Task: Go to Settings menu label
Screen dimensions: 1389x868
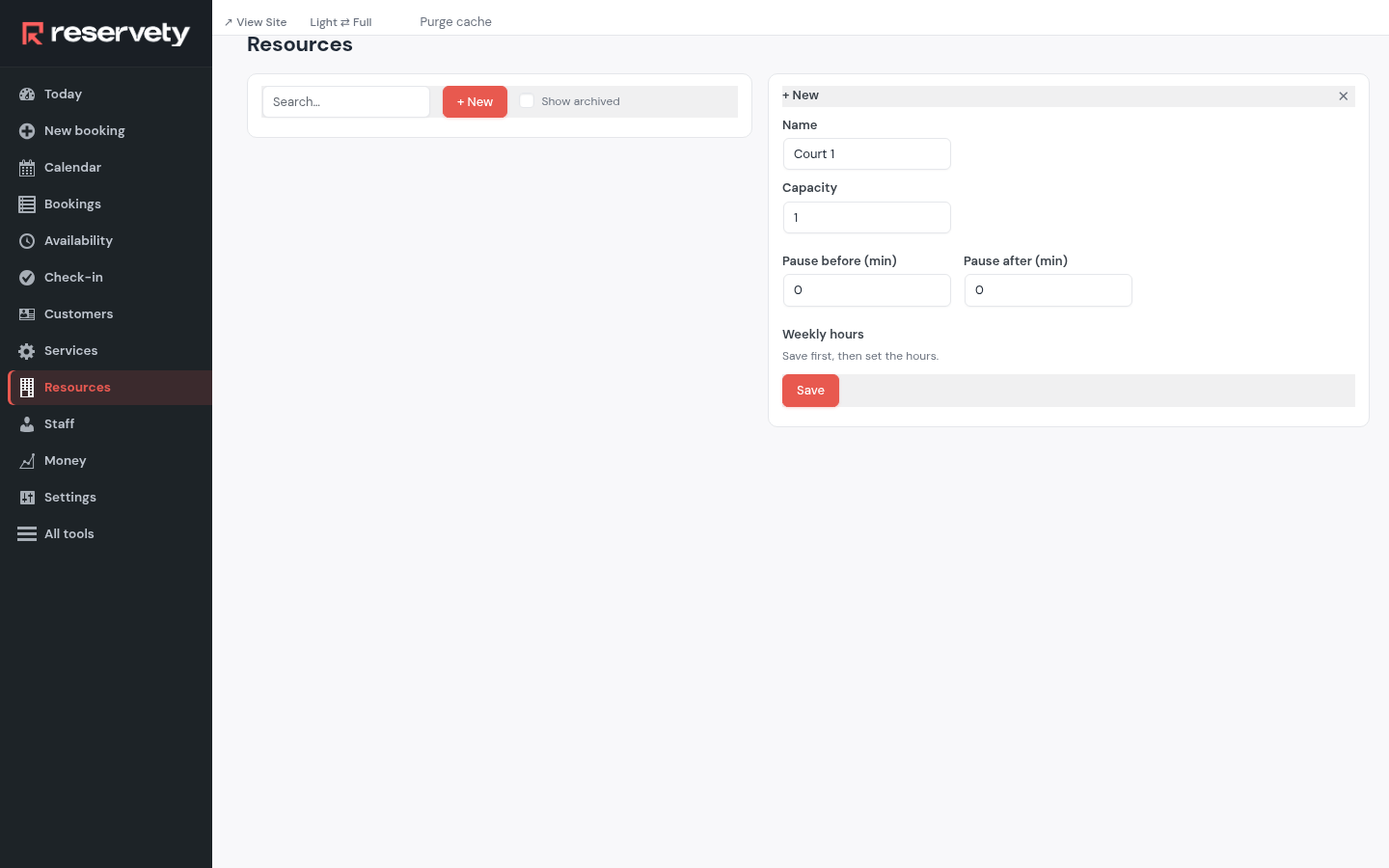Action: click(70, 498)
